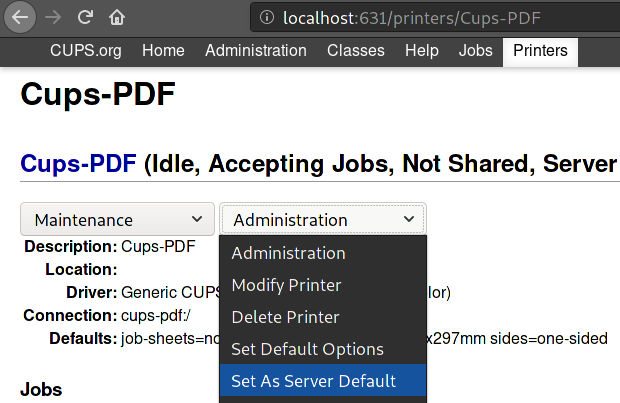Open the Administration navigation tab
The width and height of the screenshot is (620, 403).
point(256,51)
